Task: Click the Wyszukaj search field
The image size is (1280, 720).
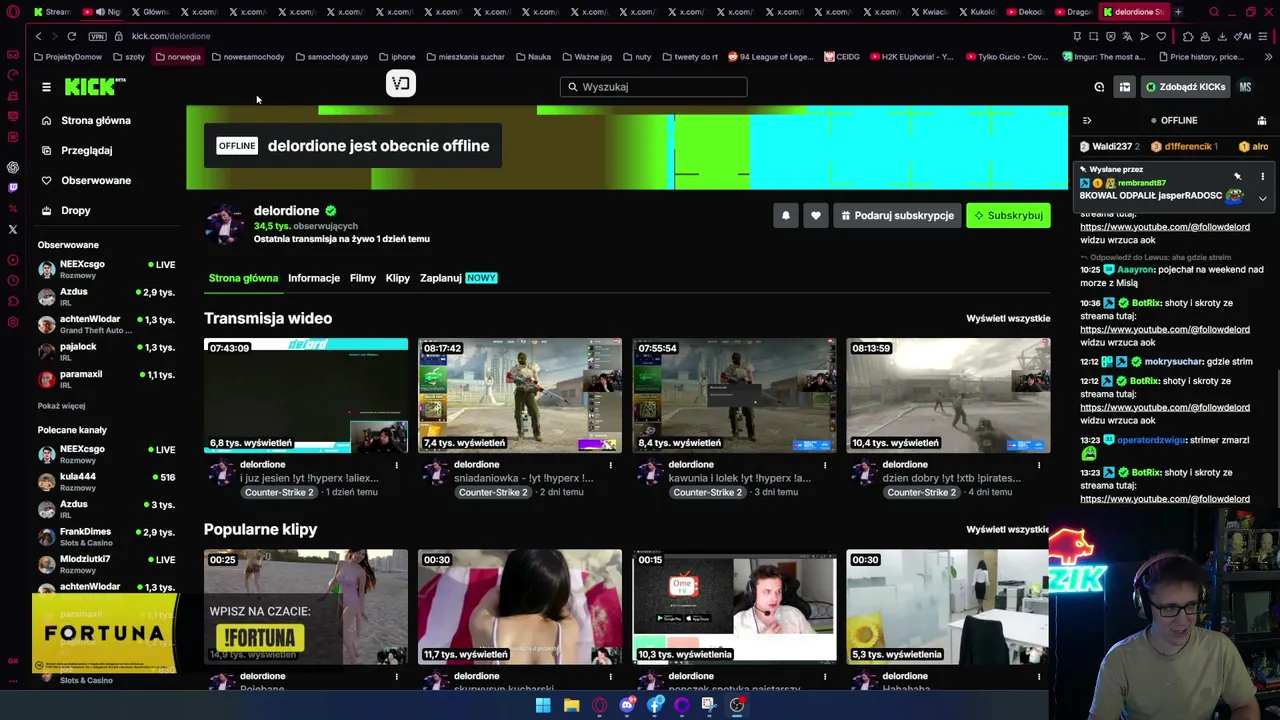Action: click(x=653, y=87)
